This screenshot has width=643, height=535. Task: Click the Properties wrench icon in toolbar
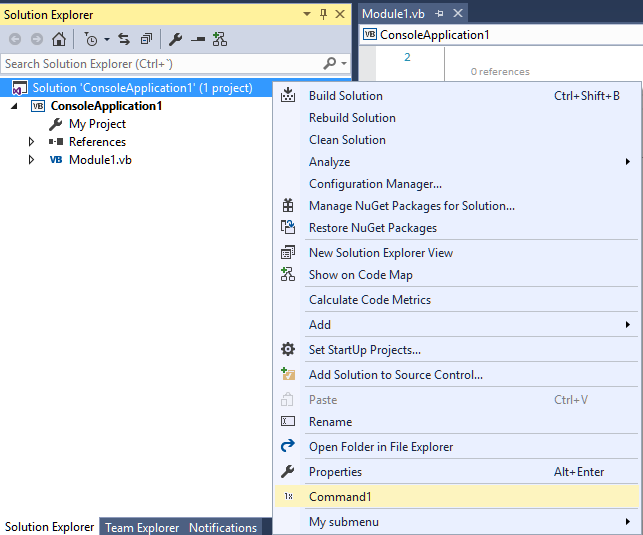pos(176,39)
